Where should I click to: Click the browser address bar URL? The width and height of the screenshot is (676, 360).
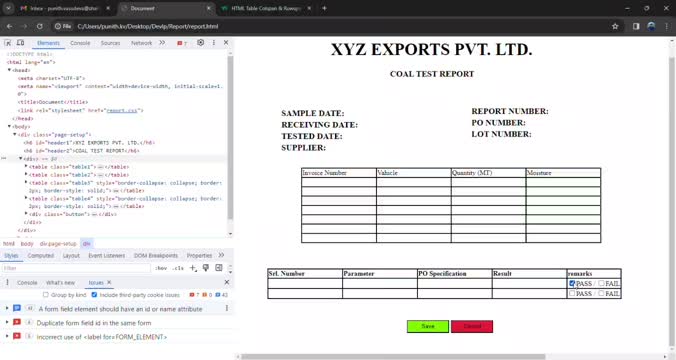click(x=148, y=26)
